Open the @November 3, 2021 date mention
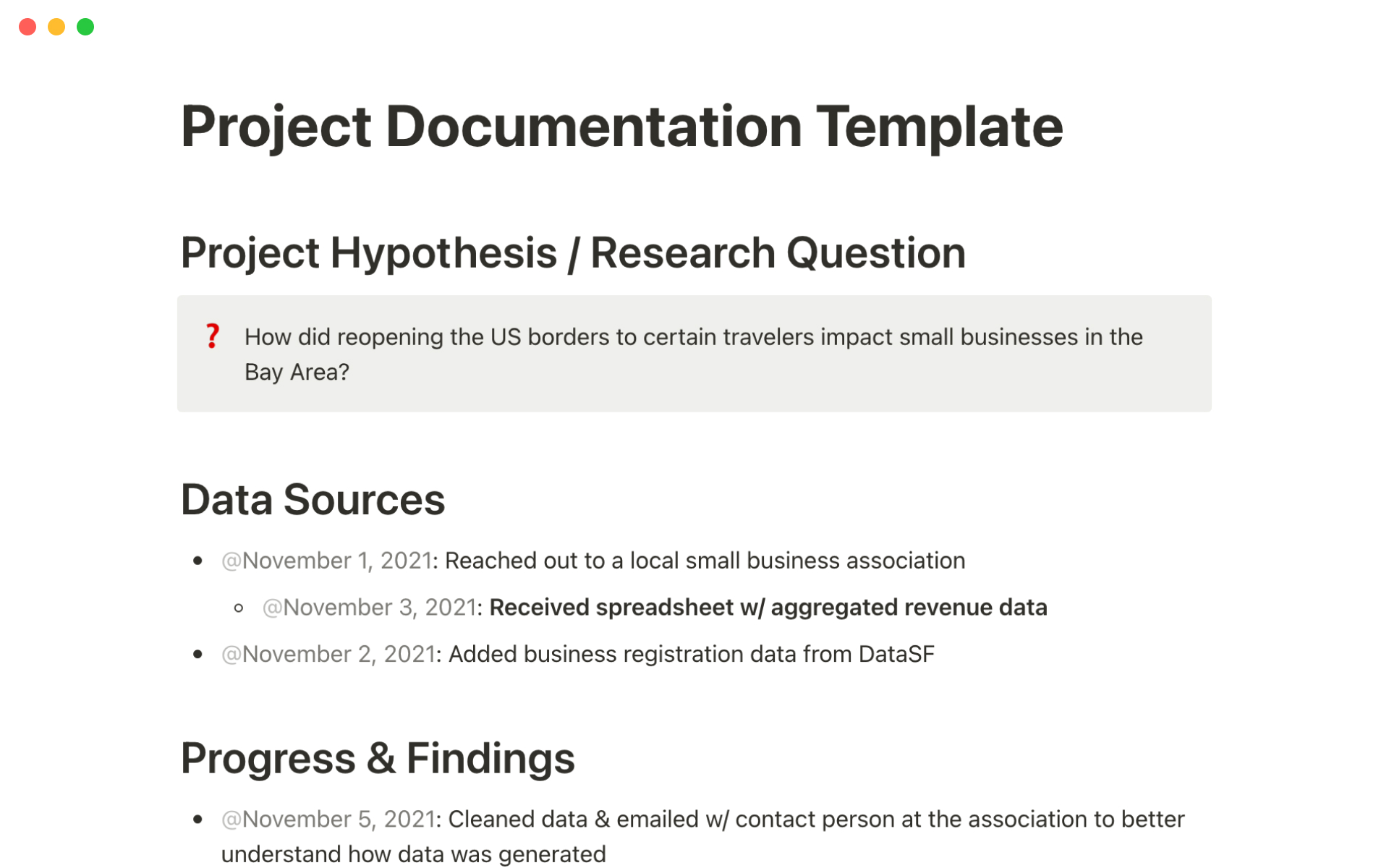The image size is (1389, 868). (369, 608)
